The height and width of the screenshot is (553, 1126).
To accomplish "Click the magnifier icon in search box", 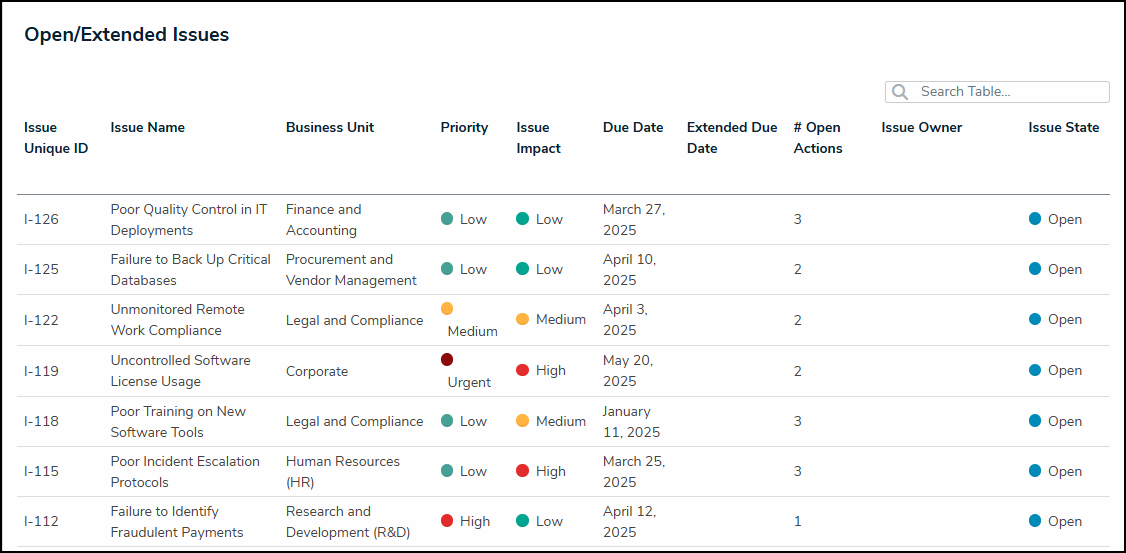I will (x=900, y=92).
